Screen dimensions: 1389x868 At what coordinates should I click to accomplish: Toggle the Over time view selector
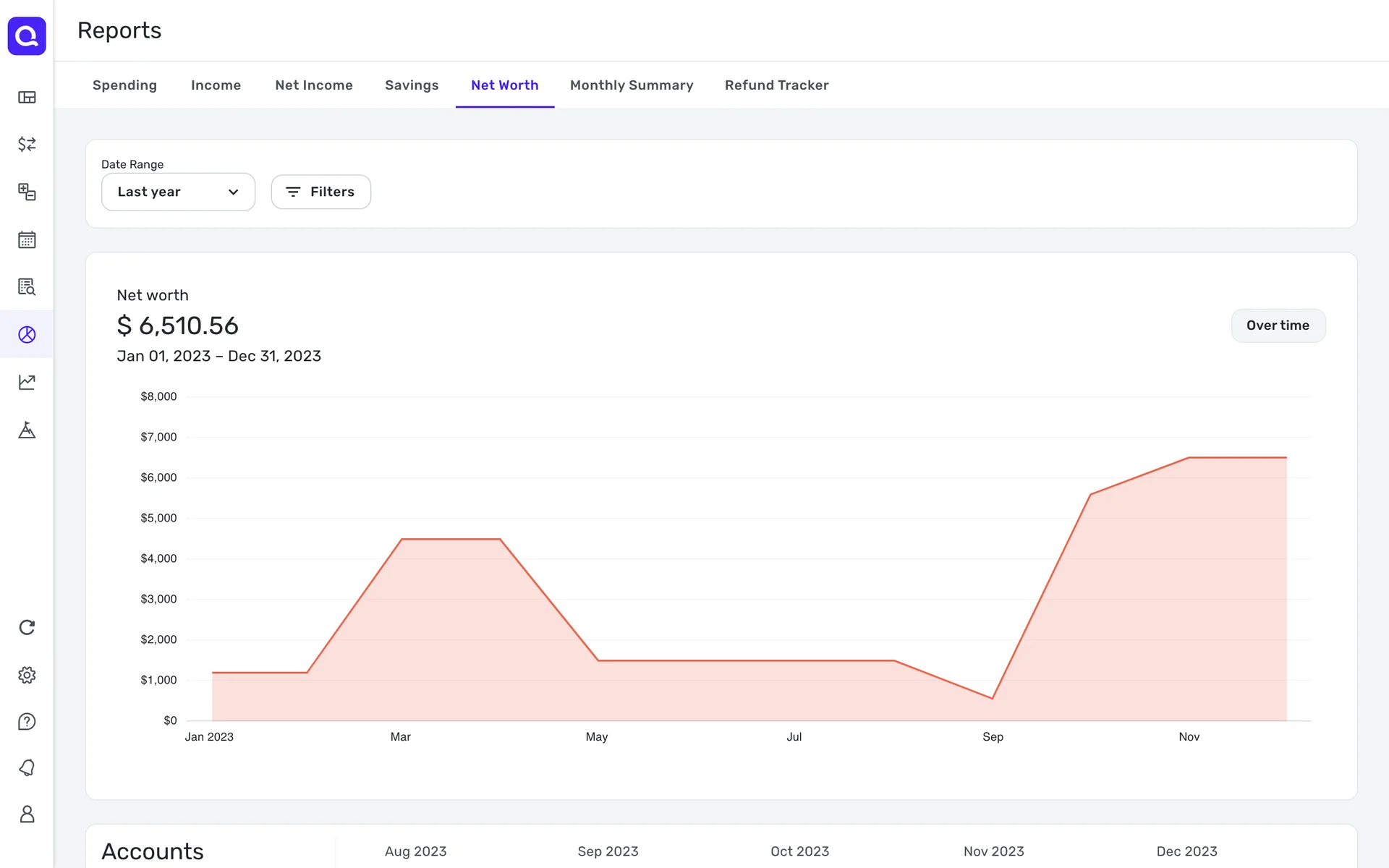(1278, 325)
